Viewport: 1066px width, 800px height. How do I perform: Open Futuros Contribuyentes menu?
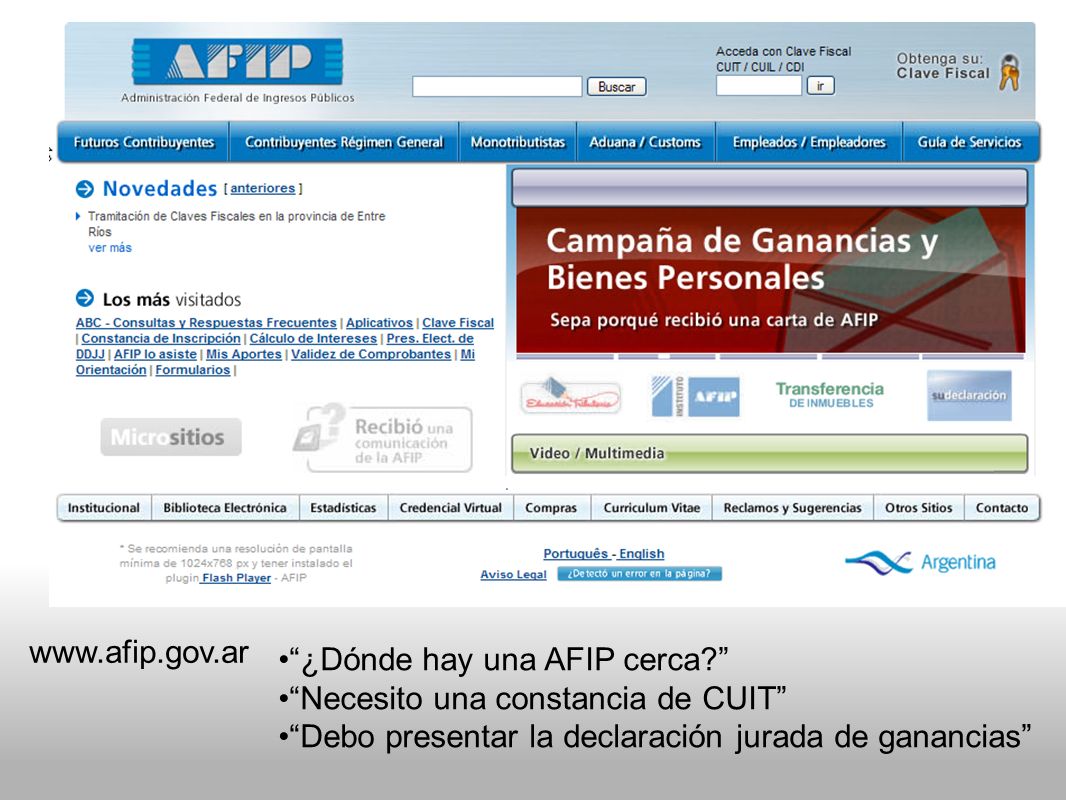point(143,142)
